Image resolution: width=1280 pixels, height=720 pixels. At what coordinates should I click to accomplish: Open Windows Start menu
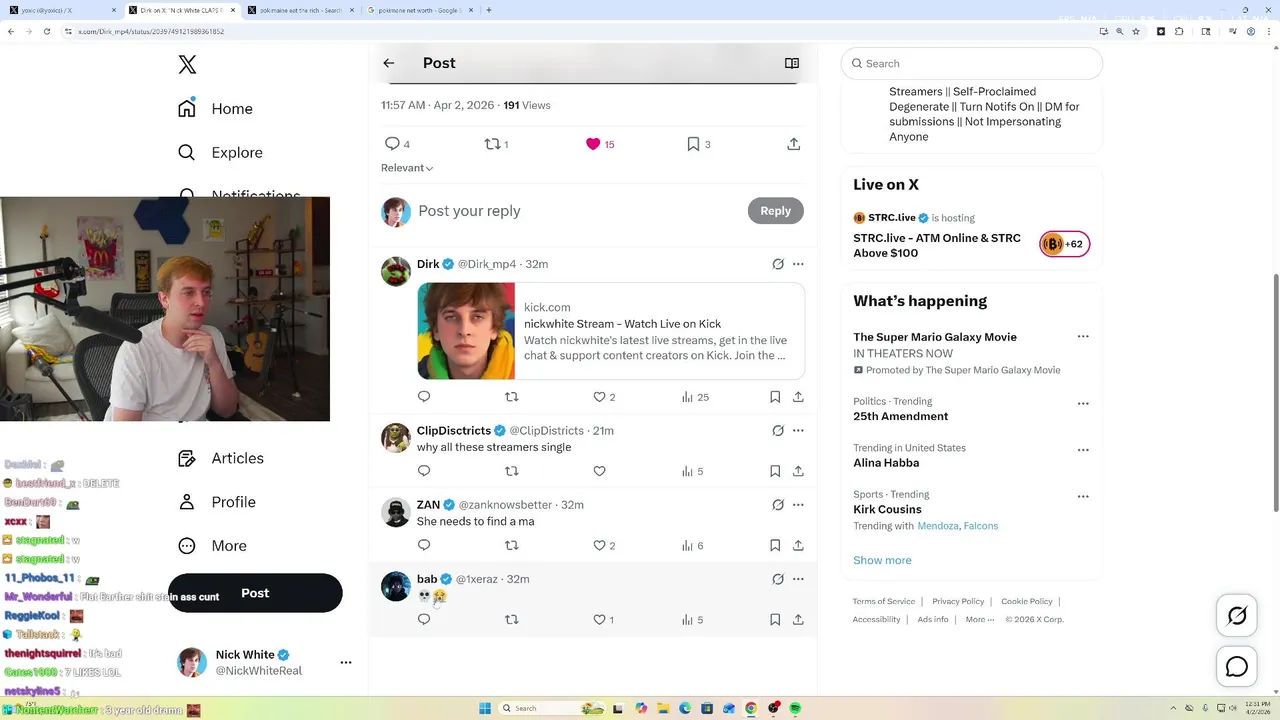point(485,708)
